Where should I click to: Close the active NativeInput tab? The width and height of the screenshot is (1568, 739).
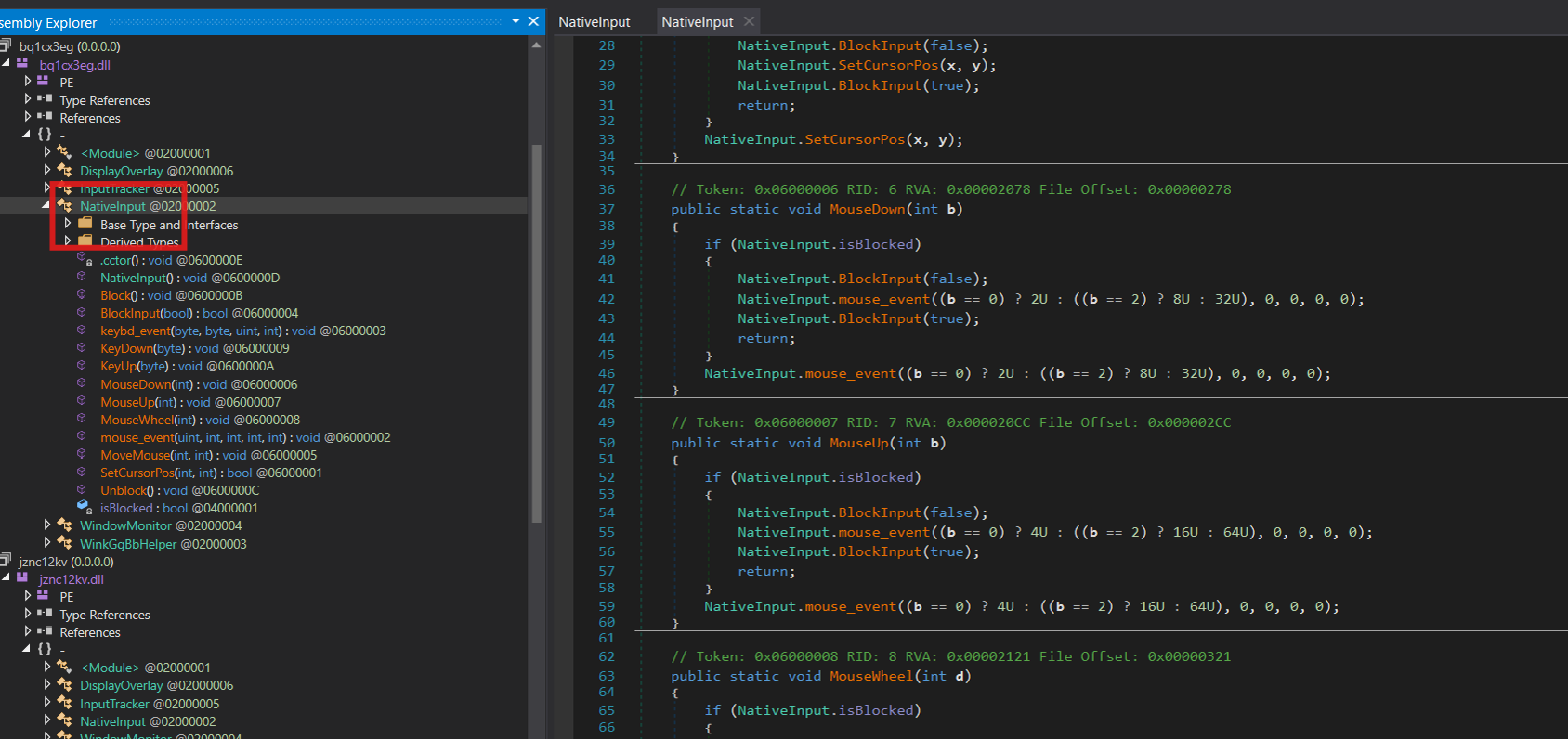pyautogui.click(x=750, y=20)
